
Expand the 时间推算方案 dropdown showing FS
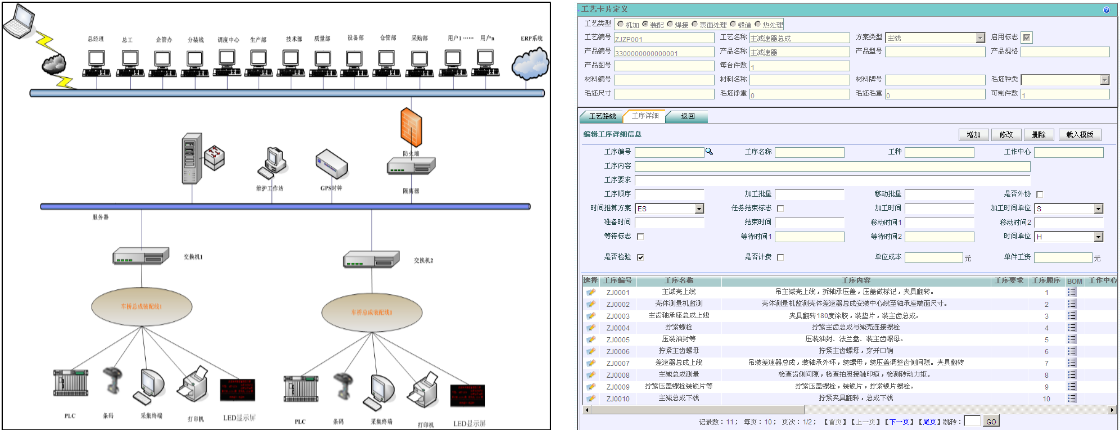click(698, 208)
